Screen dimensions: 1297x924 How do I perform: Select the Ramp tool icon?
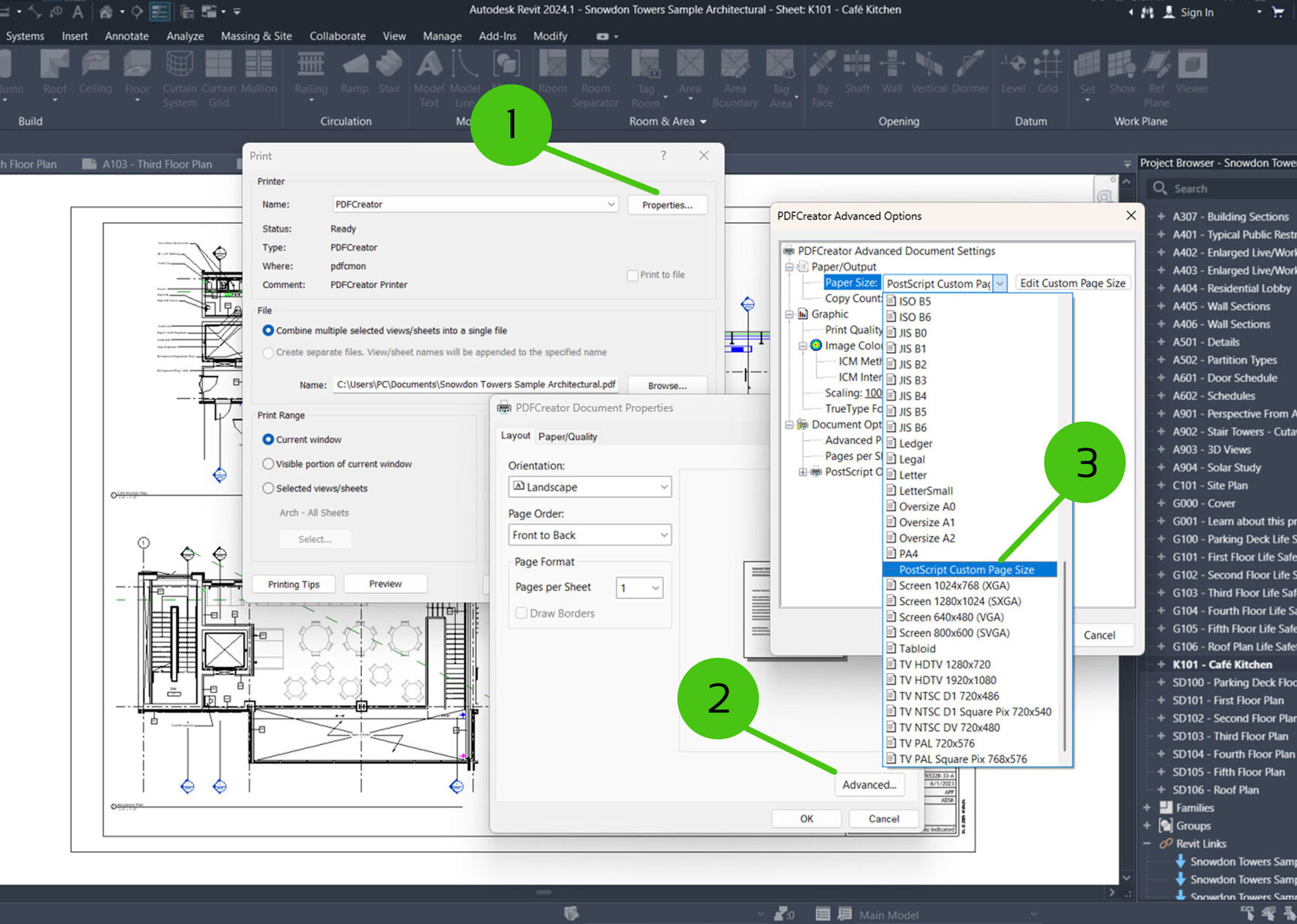(x=355, y=73)
